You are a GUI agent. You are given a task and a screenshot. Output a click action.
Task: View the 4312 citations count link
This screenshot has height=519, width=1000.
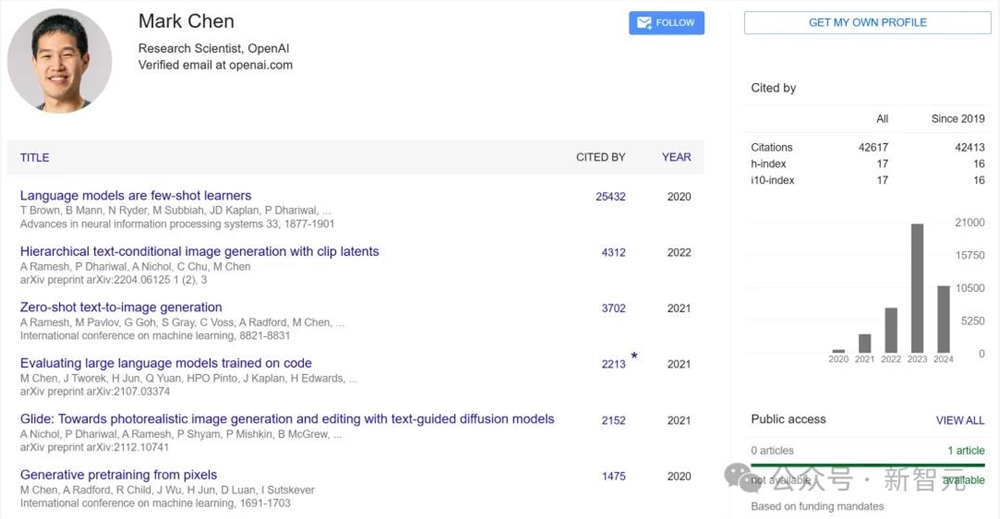613,253
